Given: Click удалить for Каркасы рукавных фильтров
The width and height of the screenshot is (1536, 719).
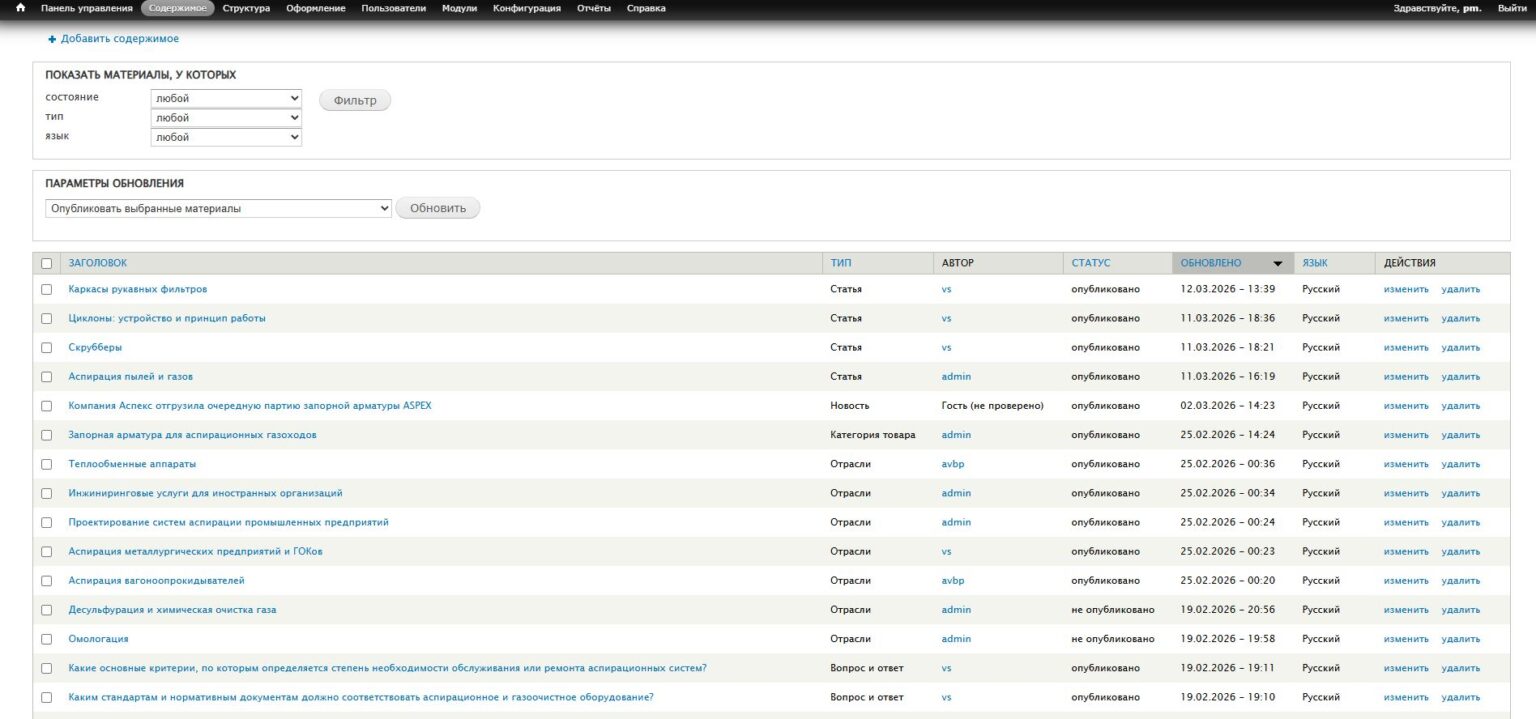Looking at the screenshot, I should click(x=1460, y=289).
